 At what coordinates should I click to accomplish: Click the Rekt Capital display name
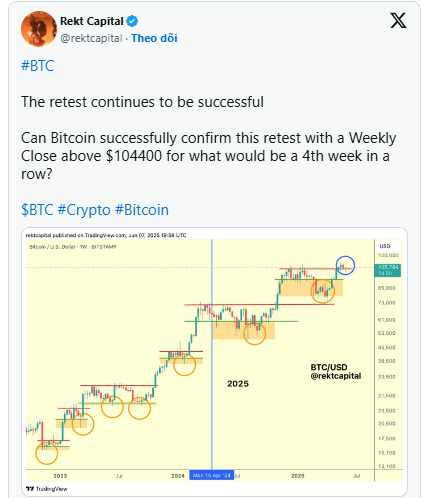pos(92,21)
